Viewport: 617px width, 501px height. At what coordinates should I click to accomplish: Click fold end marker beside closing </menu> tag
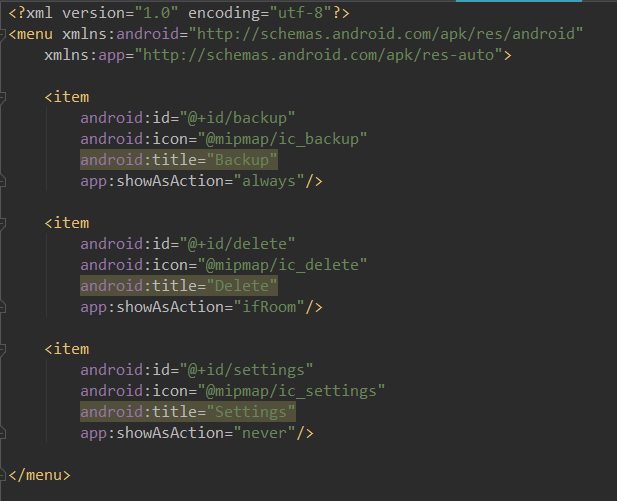point(2,475)
